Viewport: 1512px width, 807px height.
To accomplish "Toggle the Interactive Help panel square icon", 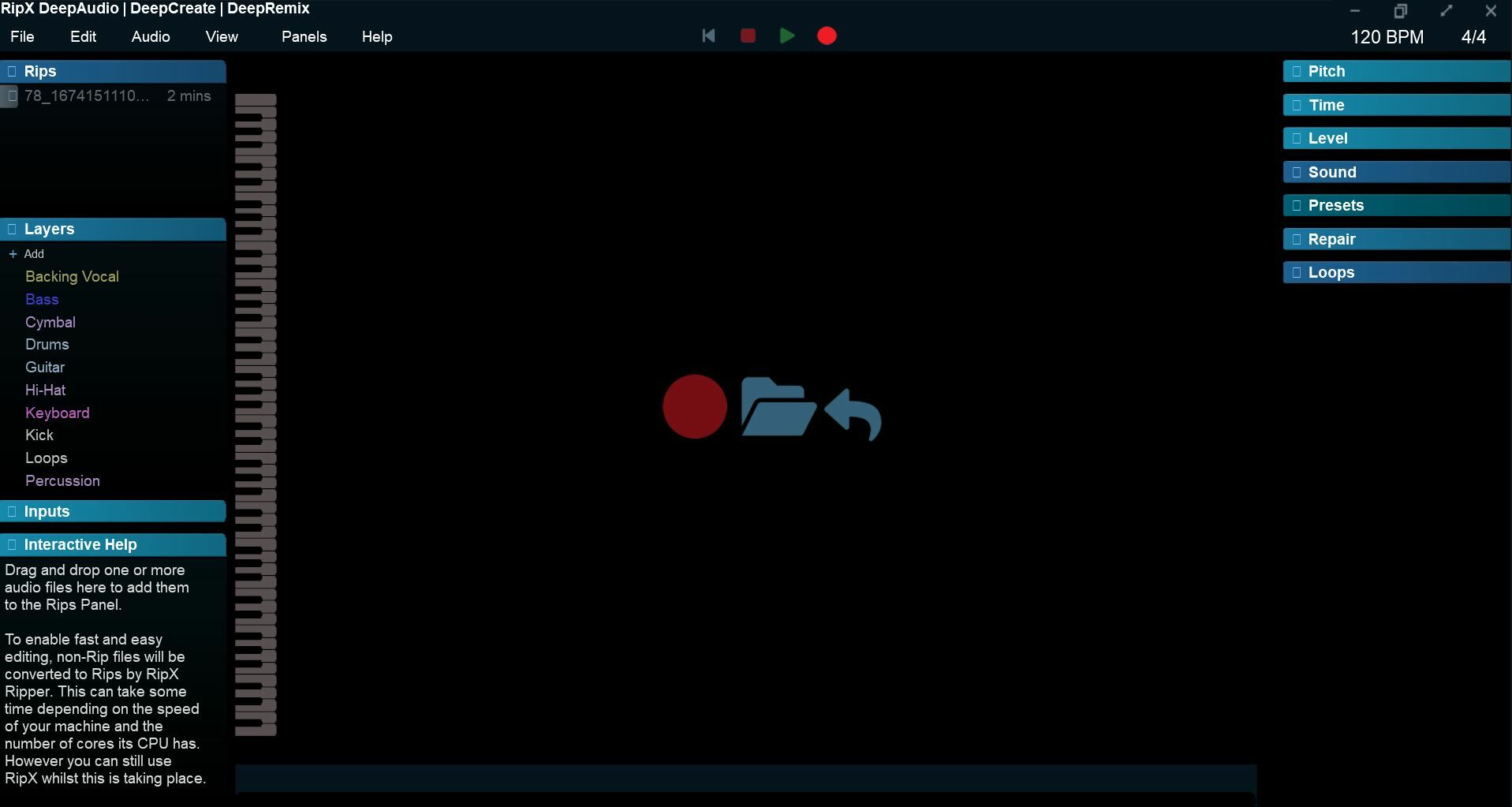I will (x=12, y=544).
